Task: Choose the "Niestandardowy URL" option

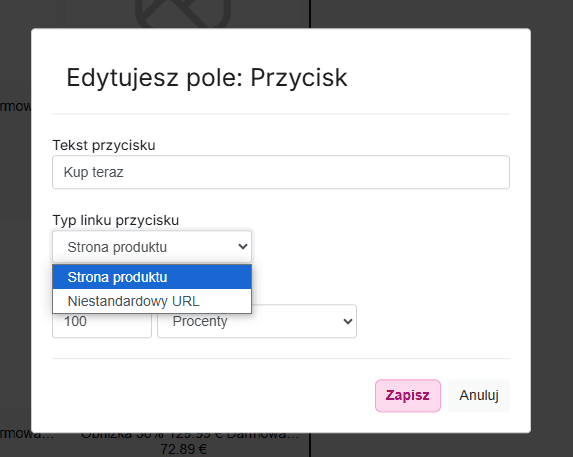Action: [x=152, y=301]
